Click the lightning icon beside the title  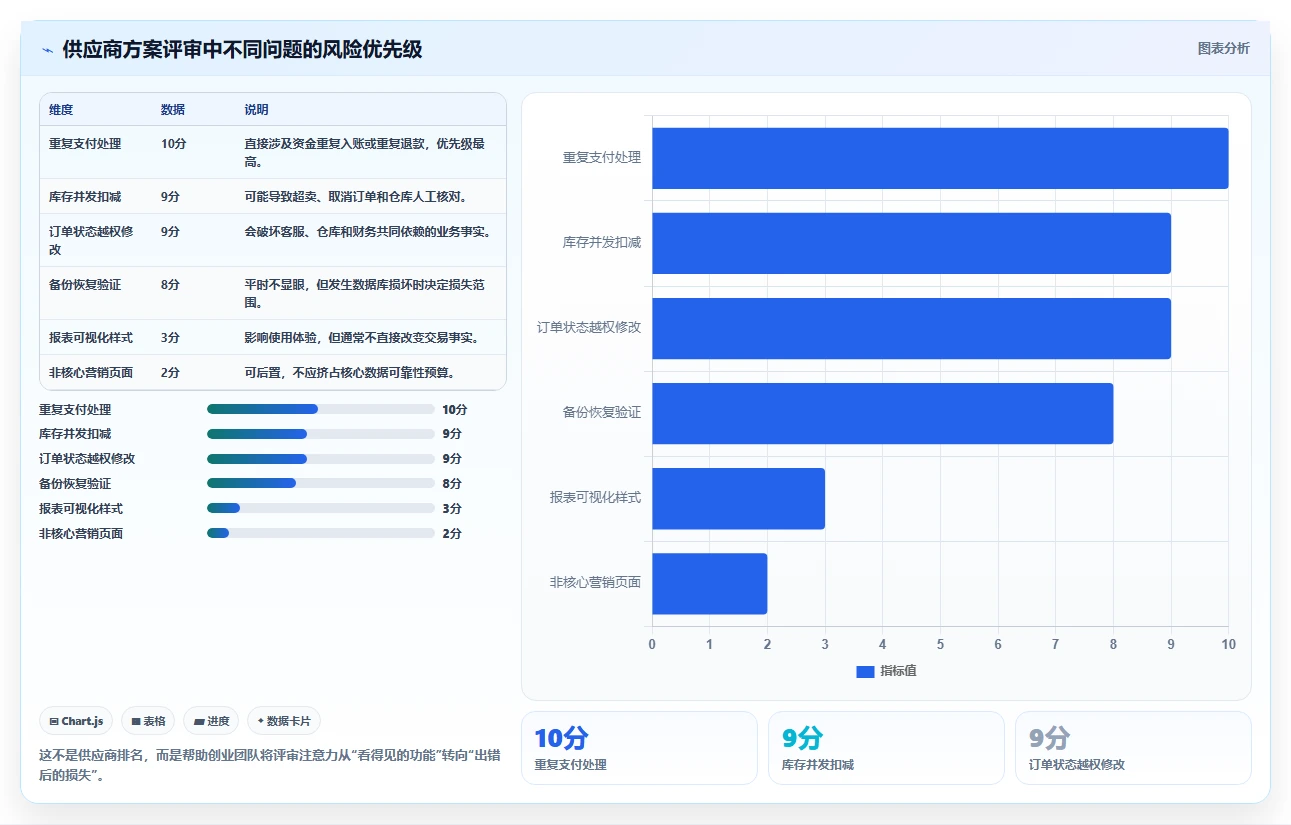[x=48, y=49]
